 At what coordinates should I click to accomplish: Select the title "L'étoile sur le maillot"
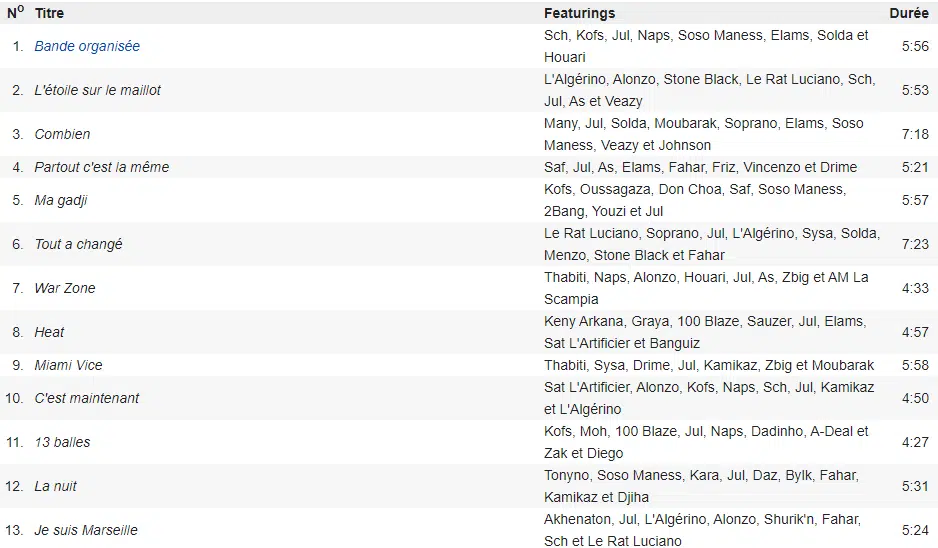tap(97, 90)
